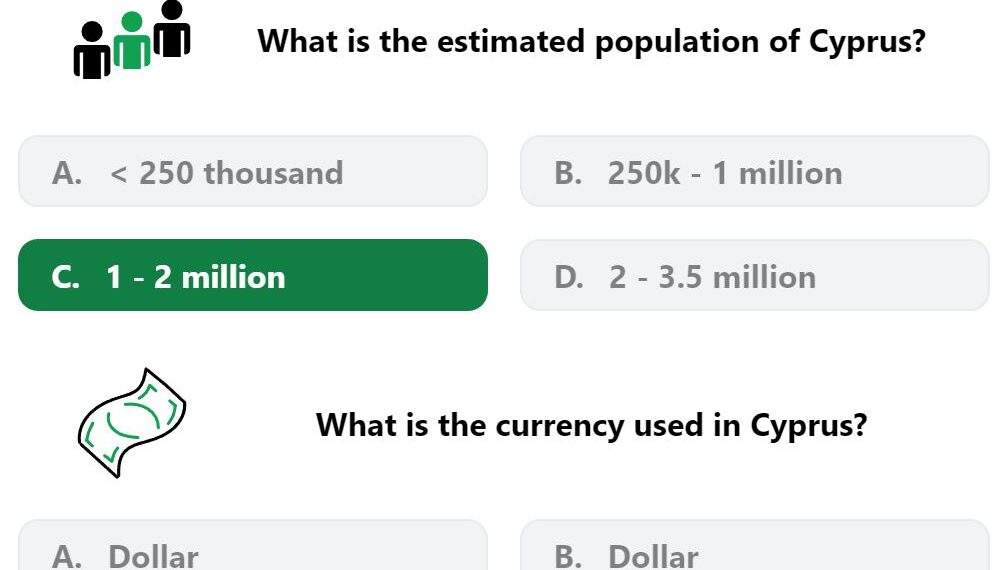
Task: Click the Cyprus currency question text
Action: click(591, 425)
